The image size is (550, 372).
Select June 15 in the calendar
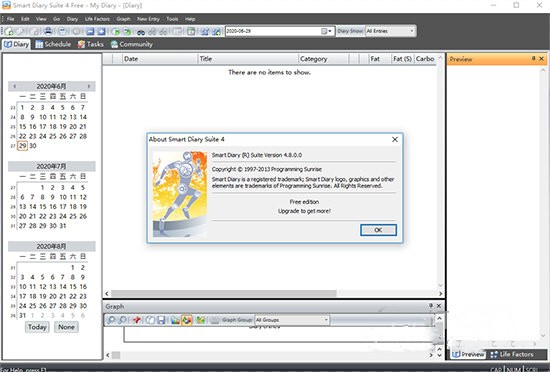point(22,127)
